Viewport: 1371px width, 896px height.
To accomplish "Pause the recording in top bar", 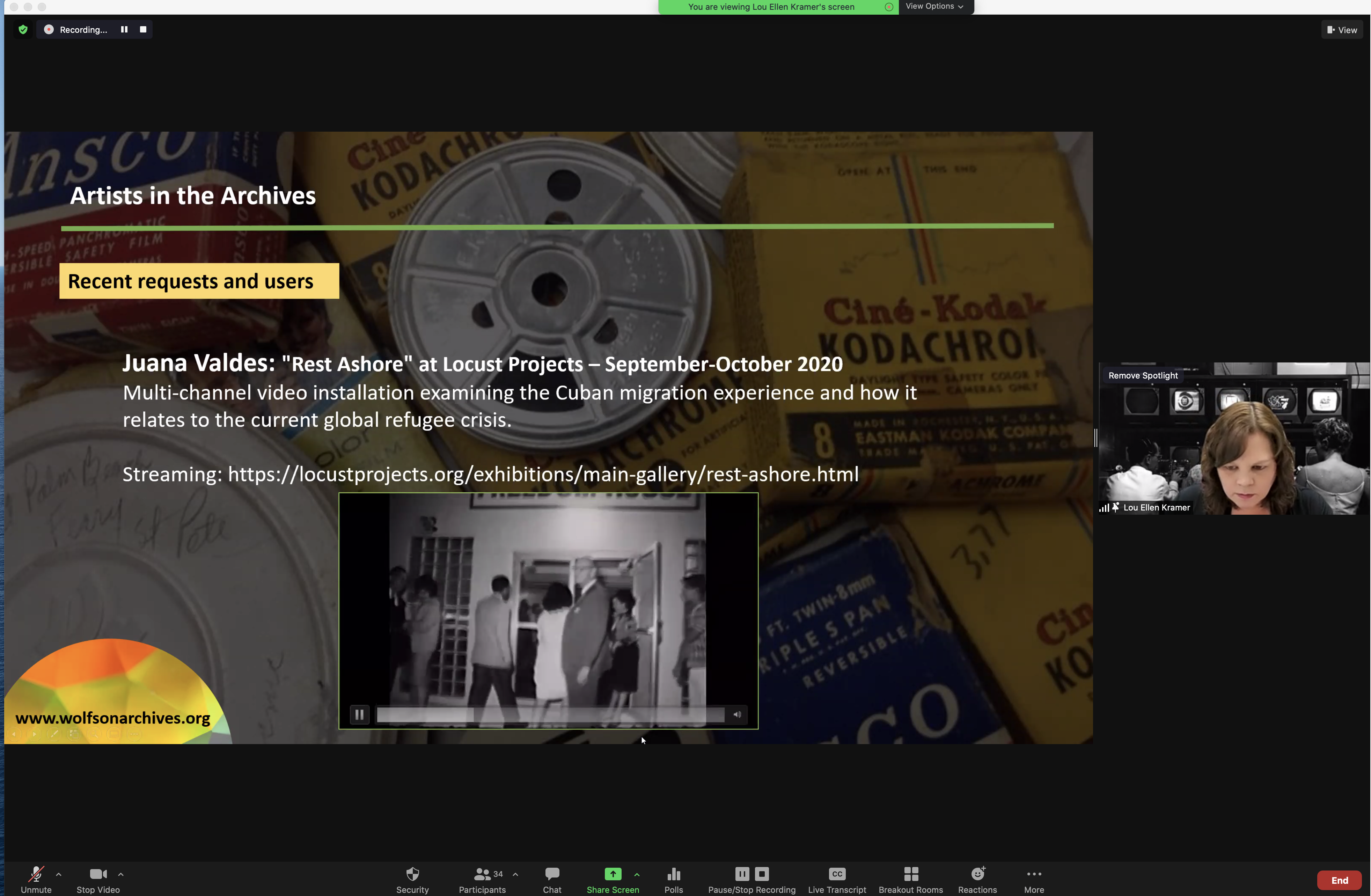I will [x=124, y=29].
